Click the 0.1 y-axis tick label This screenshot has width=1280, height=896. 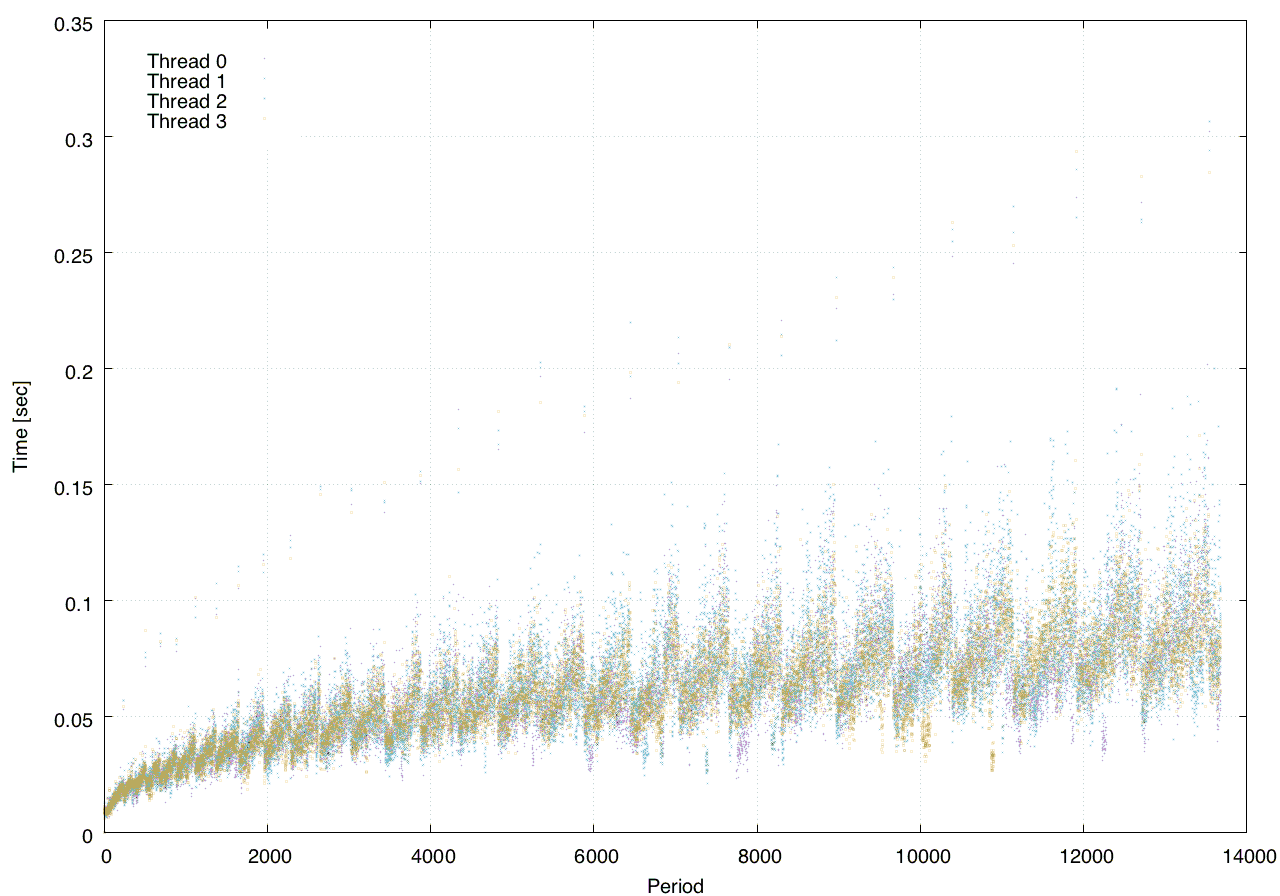coord(78,602)
